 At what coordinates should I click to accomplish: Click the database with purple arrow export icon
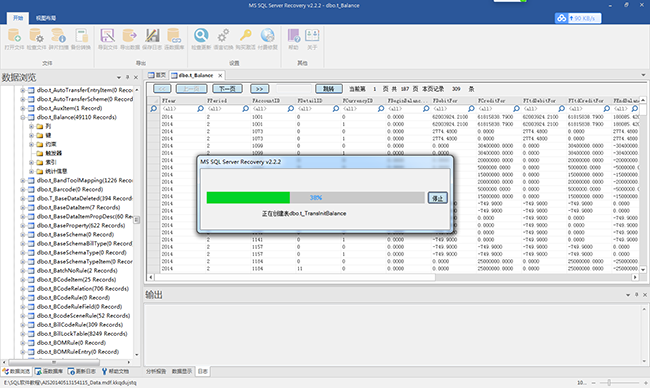129,36
